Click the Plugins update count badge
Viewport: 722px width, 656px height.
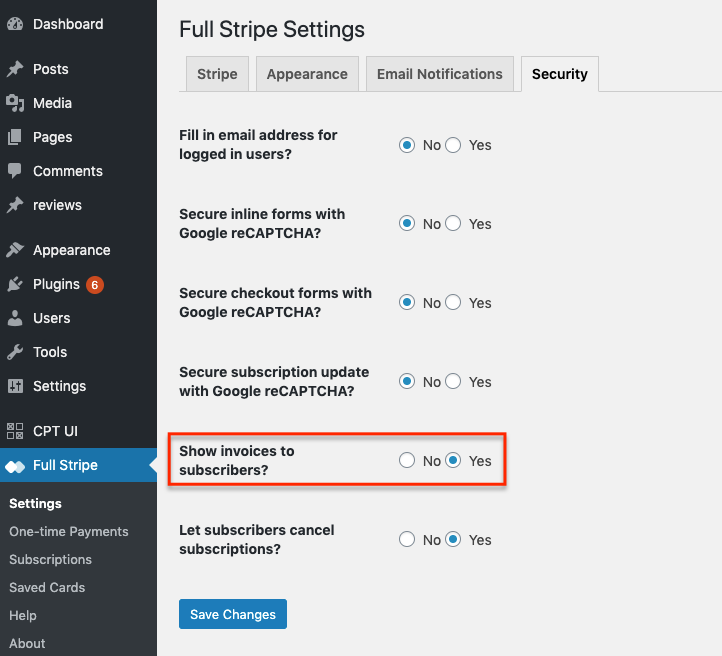pyautogui.click(x=95, y=285)
